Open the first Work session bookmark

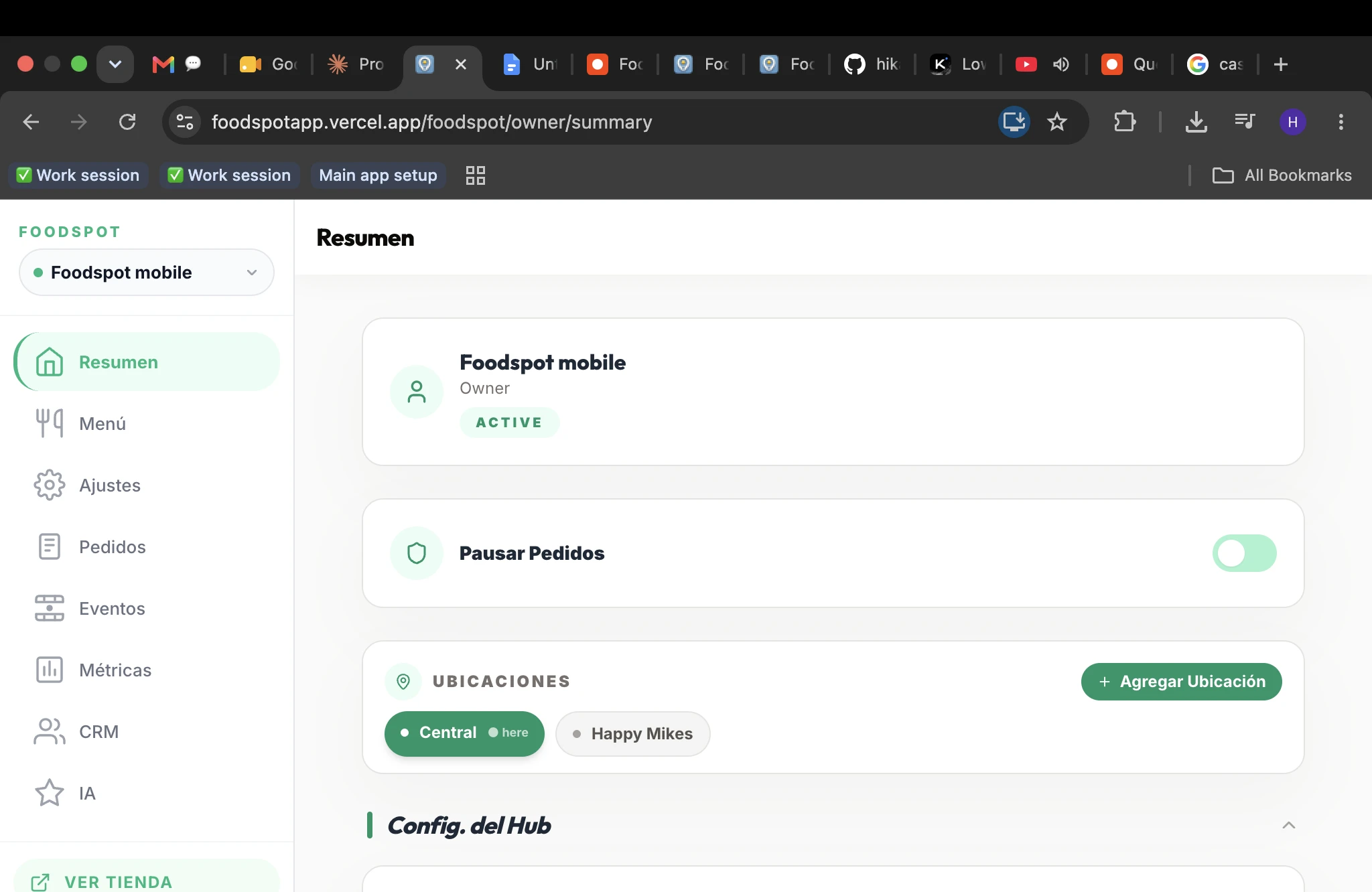pyautogui.click(x=78, y=175)
